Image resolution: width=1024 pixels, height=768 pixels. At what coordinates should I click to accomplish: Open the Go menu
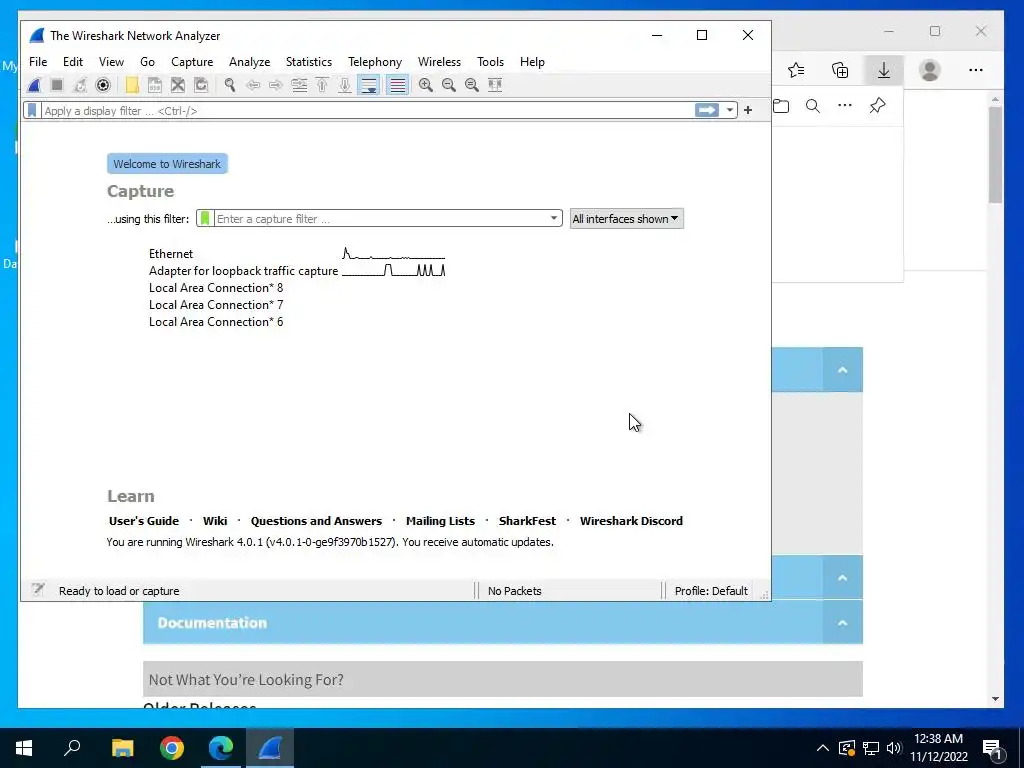point(148,61)
